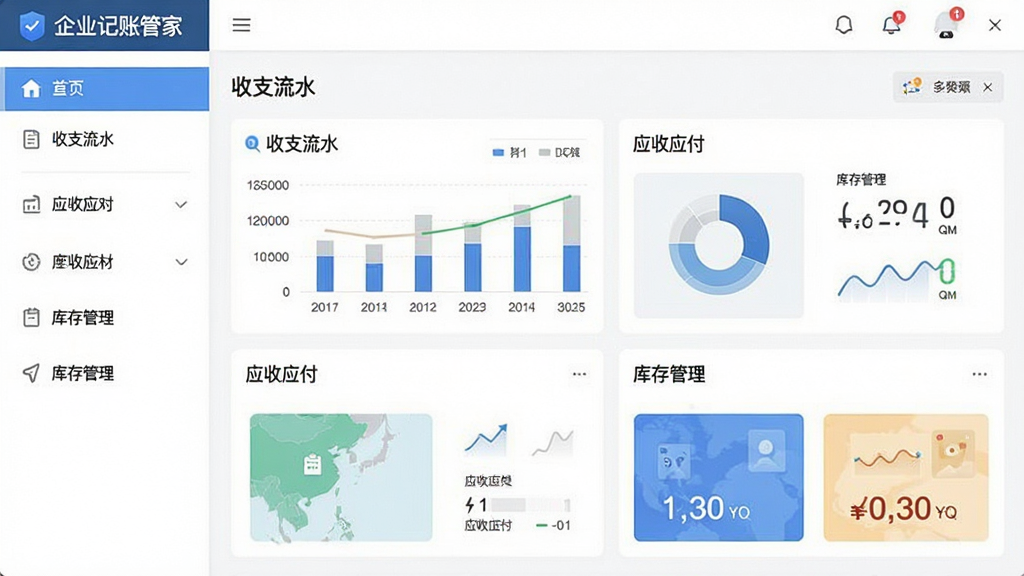The image size is (1024, 576).
Task: Click the lightning bolt icon beside 1
Action: 470,505
